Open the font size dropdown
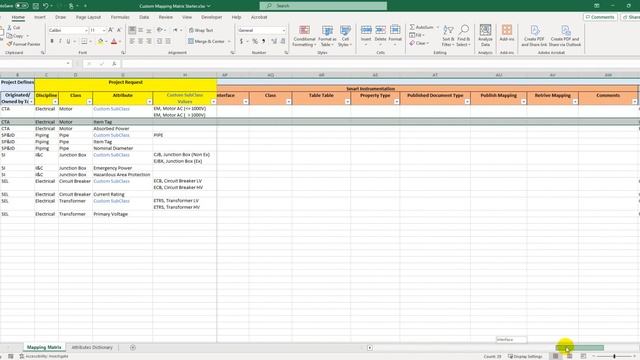This screenshot has width=640, height=360. click(104, 30)
